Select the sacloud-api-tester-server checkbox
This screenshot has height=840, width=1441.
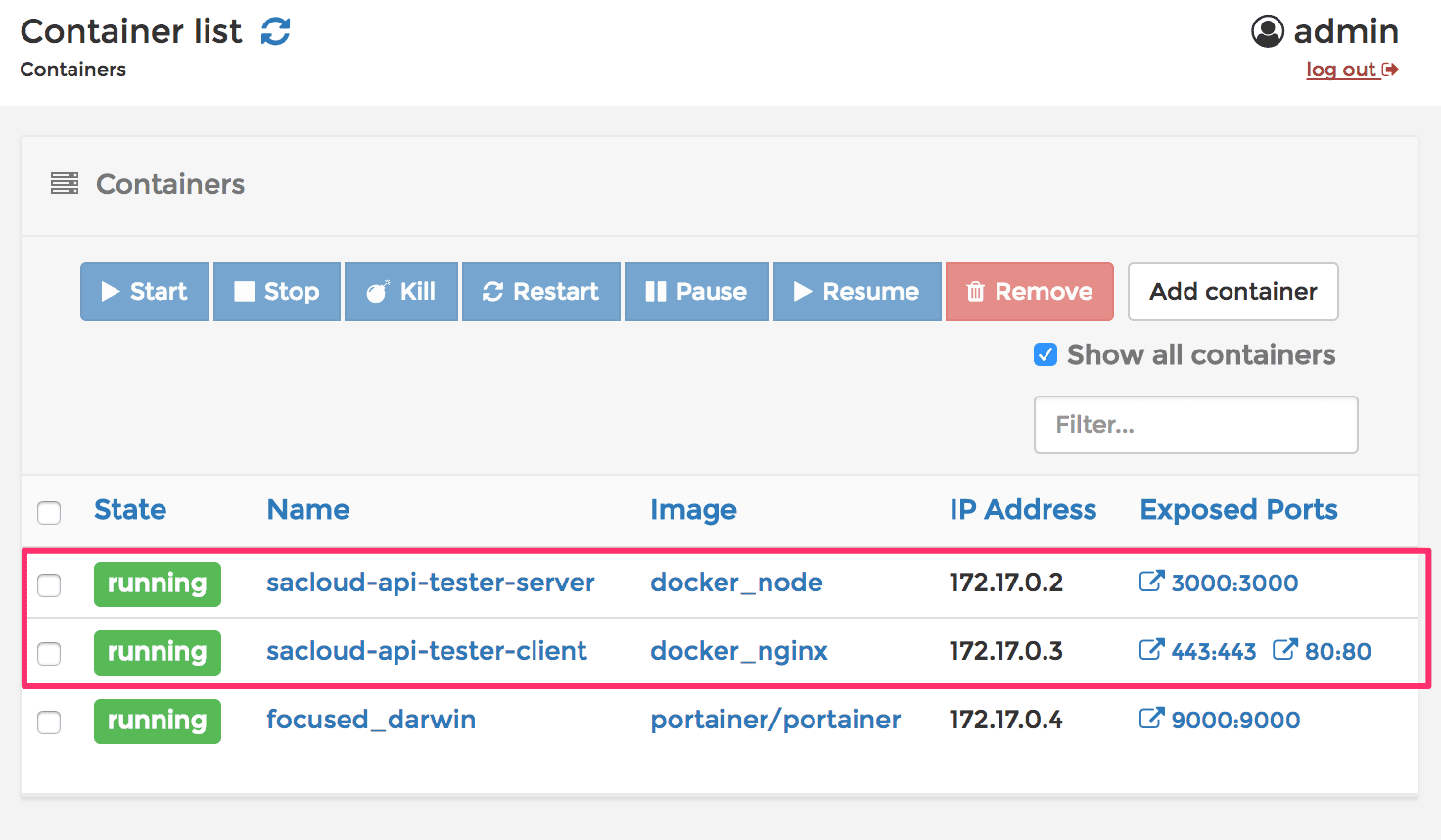coord(49,585)
